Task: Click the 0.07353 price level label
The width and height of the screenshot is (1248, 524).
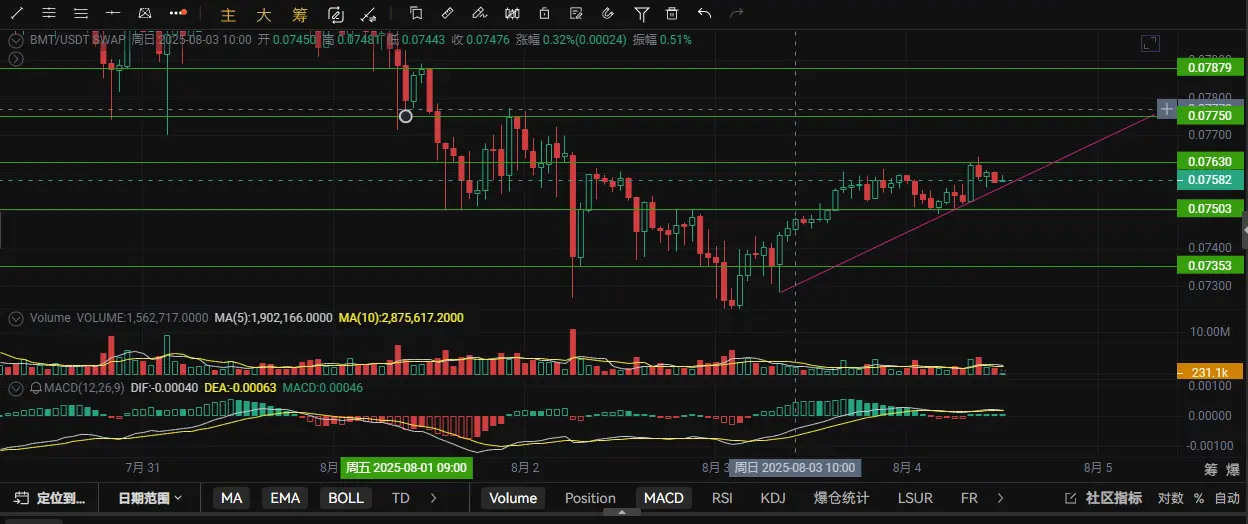Action: click(1209, 266)
